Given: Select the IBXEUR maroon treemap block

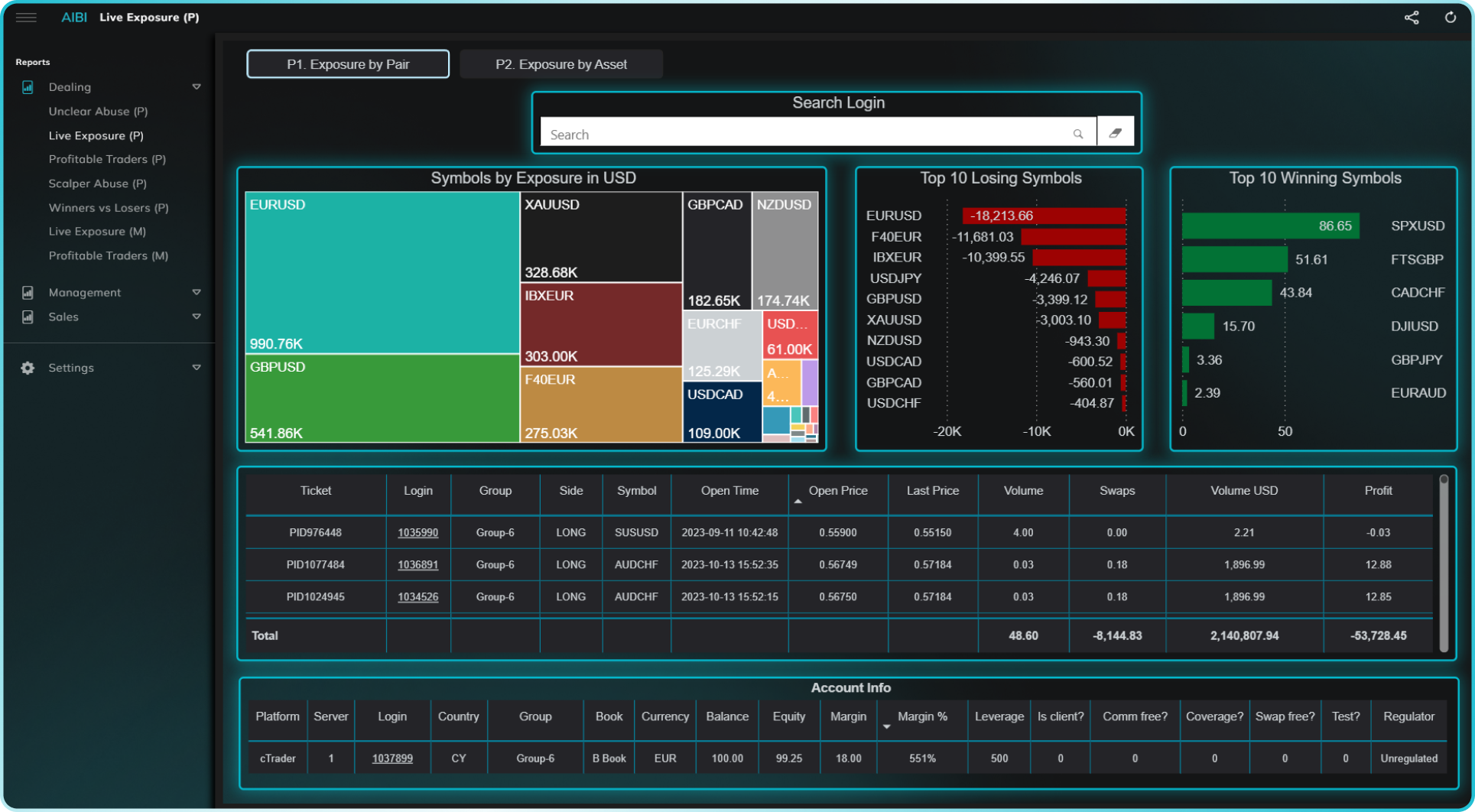Looking at the screenshot, I should pyautogui.click(x=601, y=325).
